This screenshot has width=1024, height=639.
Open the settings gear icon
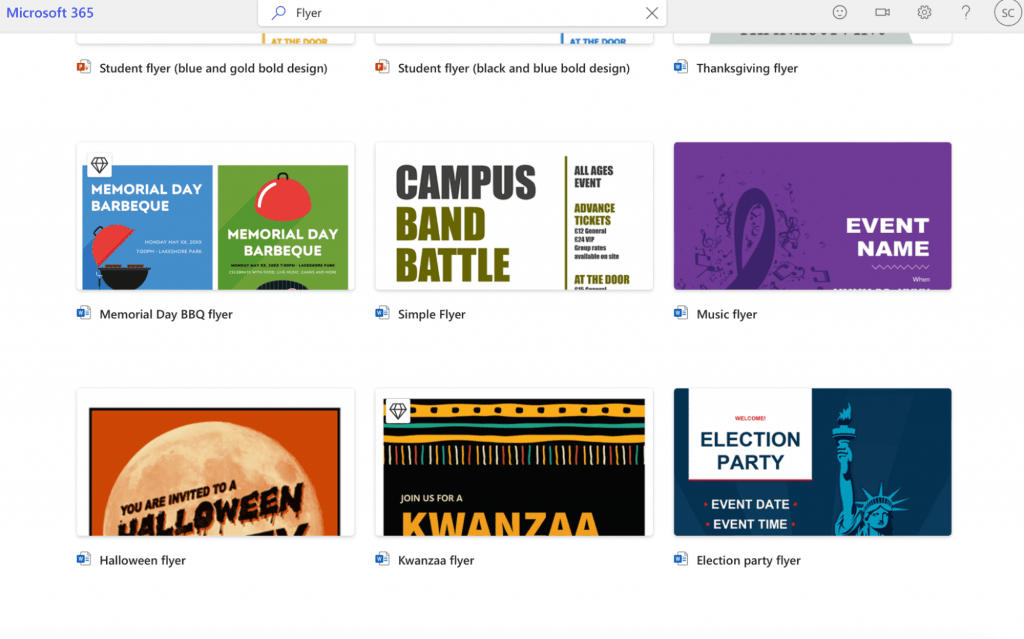pyautogui.click(x=924, y=12)
